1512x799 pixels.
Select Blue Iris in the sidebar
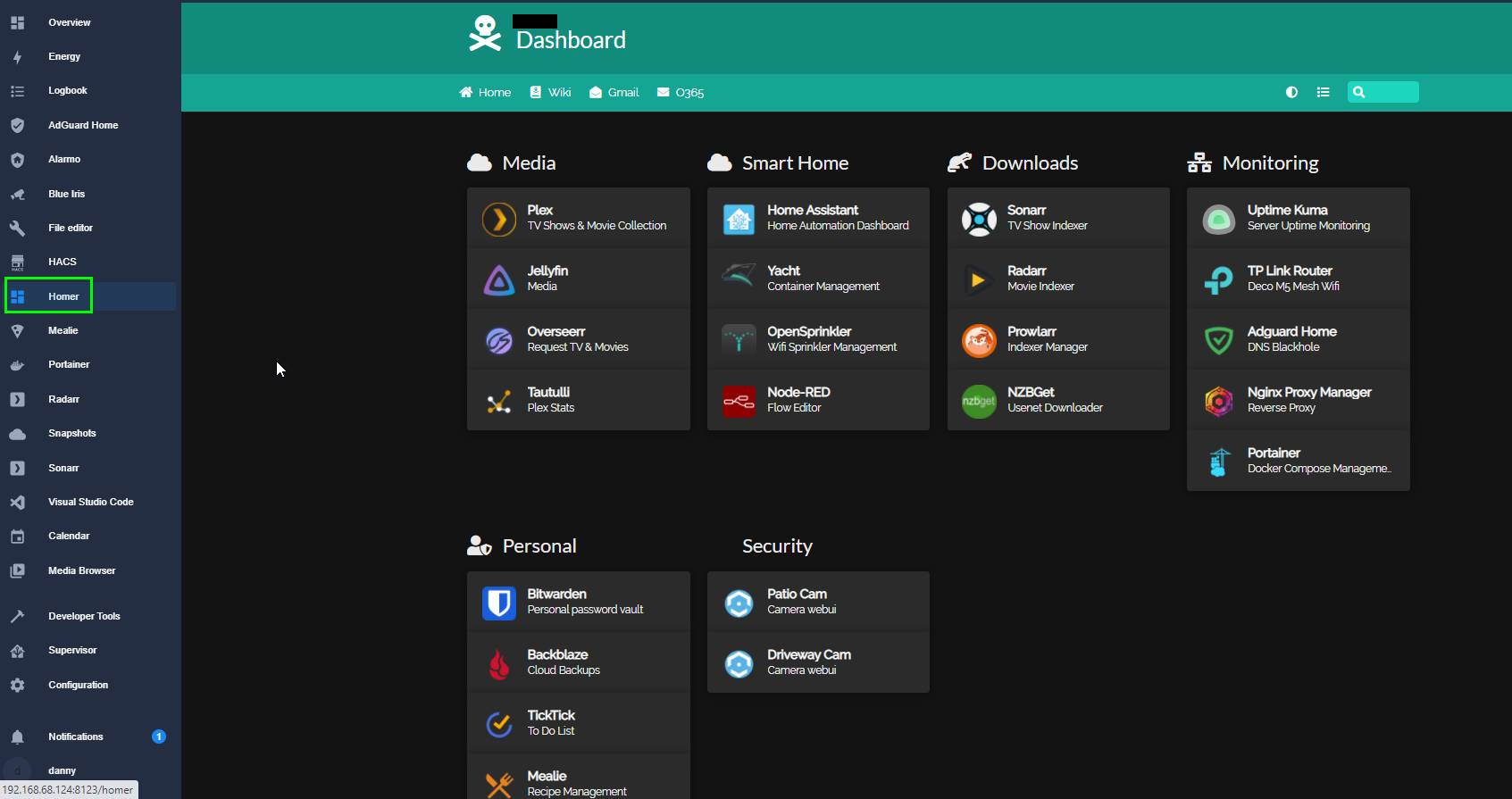tap(89, 194)
